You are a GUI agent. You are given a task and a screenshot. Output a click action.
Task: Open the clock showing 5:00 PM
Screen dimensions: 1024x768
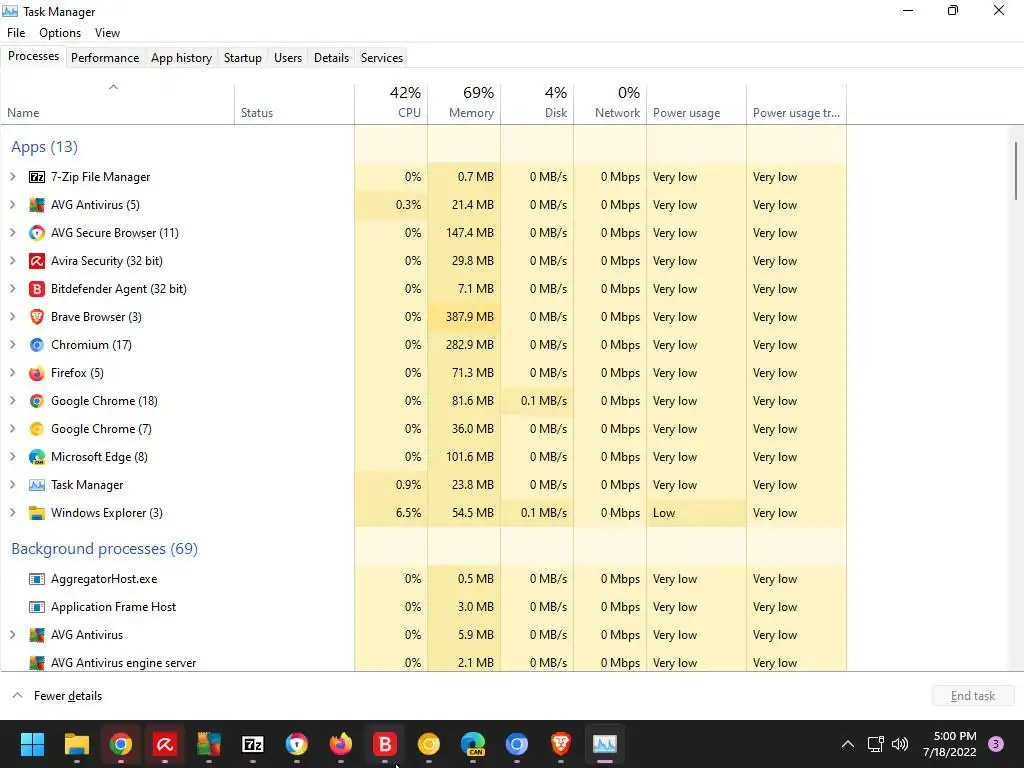coord(950,744)
